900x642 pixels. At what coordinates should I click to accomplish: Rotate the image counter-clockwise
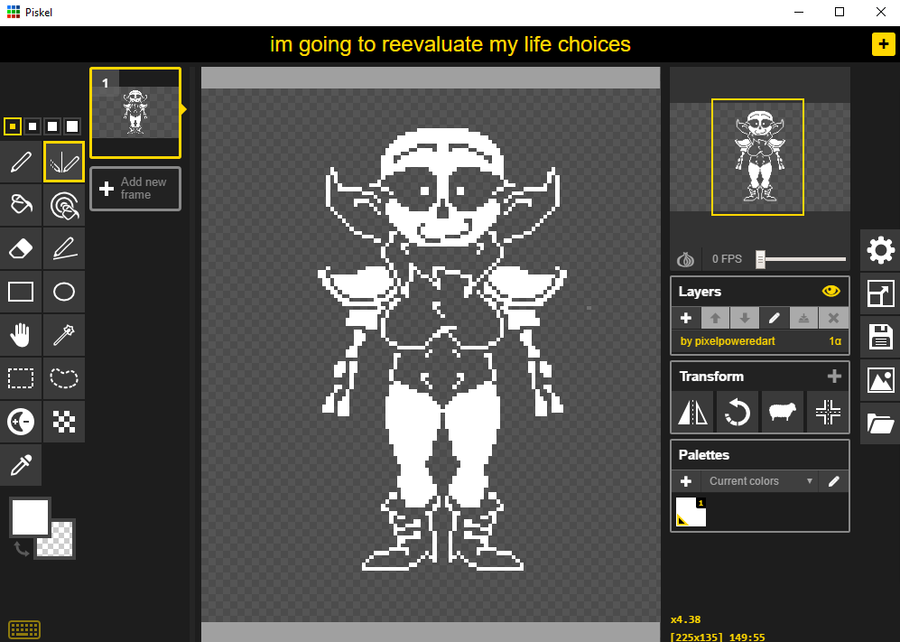click(737, 412)
